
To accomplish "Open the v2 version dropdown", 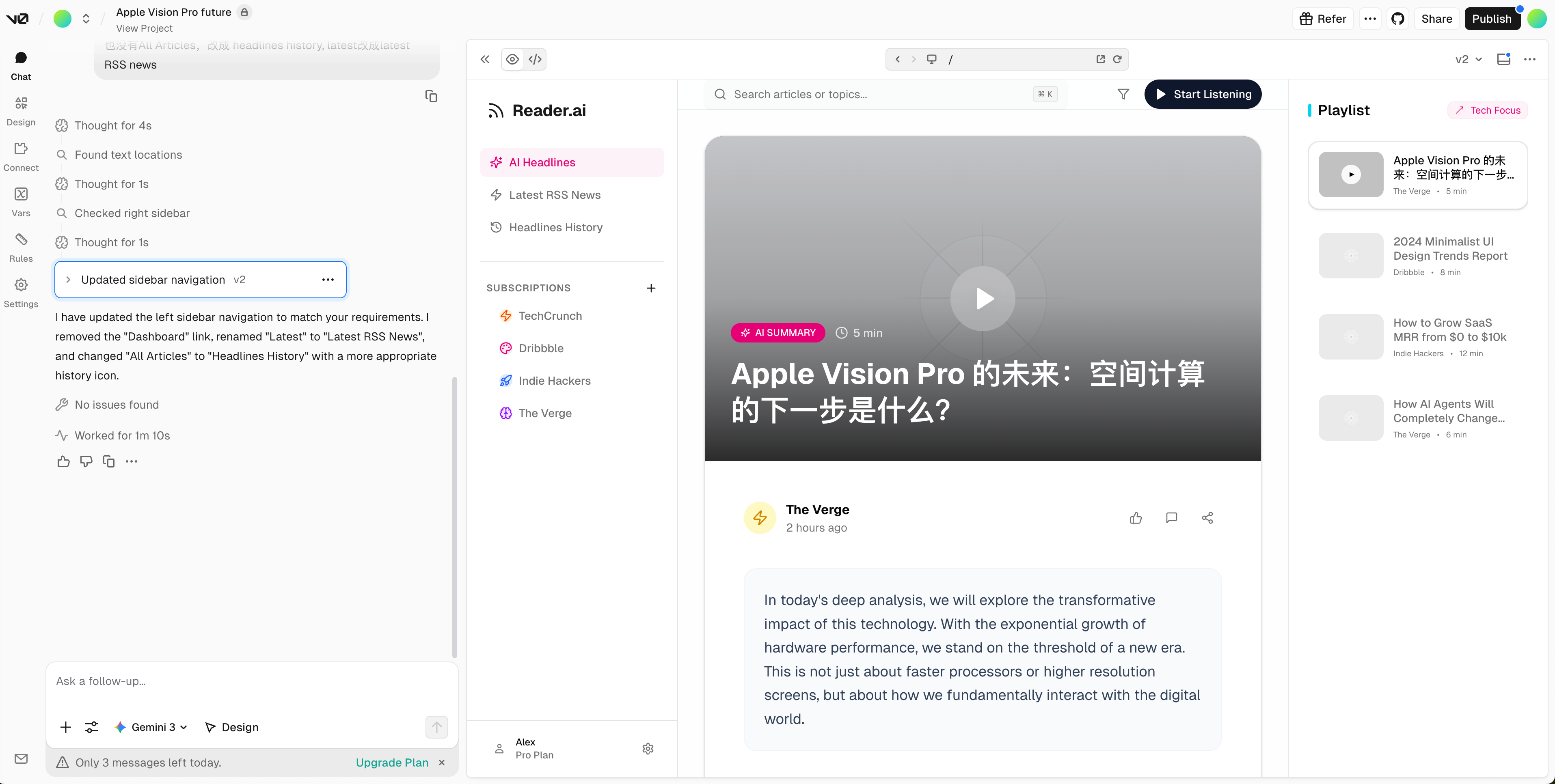I will click(x=1468, y=59).
